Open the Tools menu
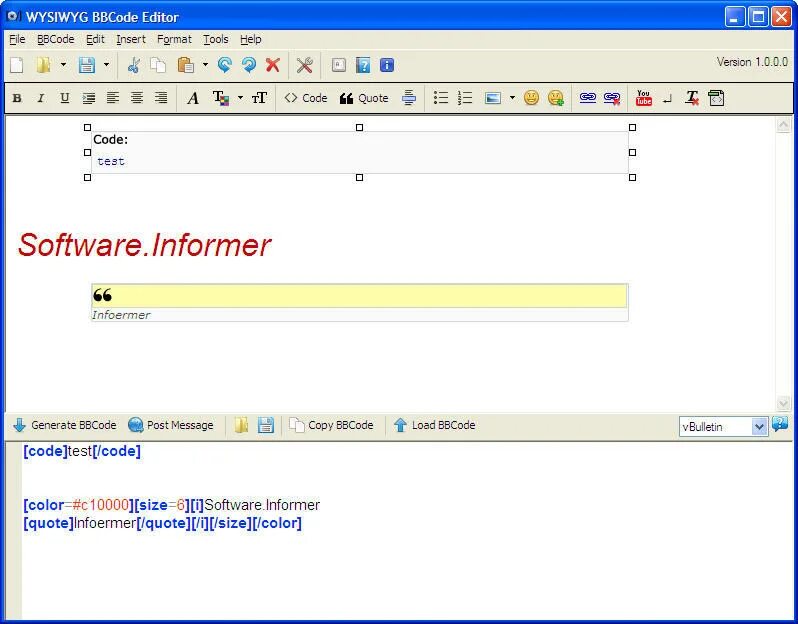The image size is (798, 624). click(x=216, y=39)
